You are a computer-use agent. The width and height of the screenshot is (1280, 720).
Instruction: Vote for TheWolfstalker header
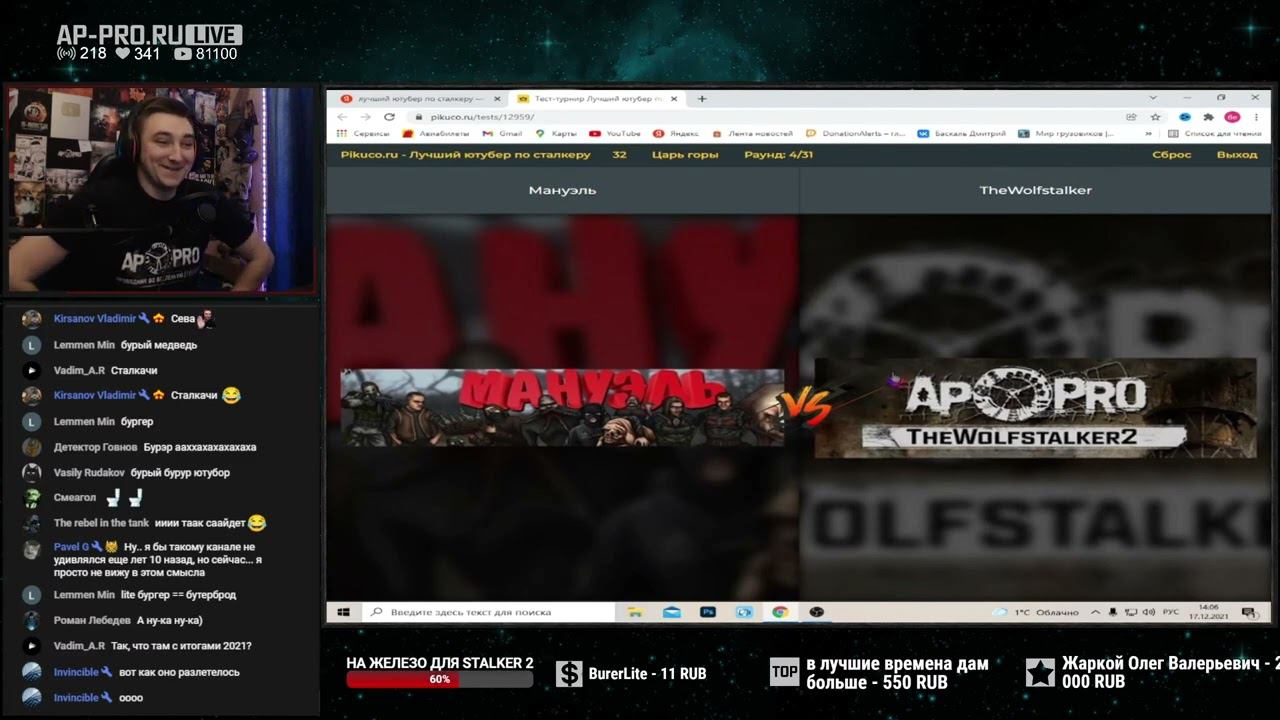tap(1035, 190)
